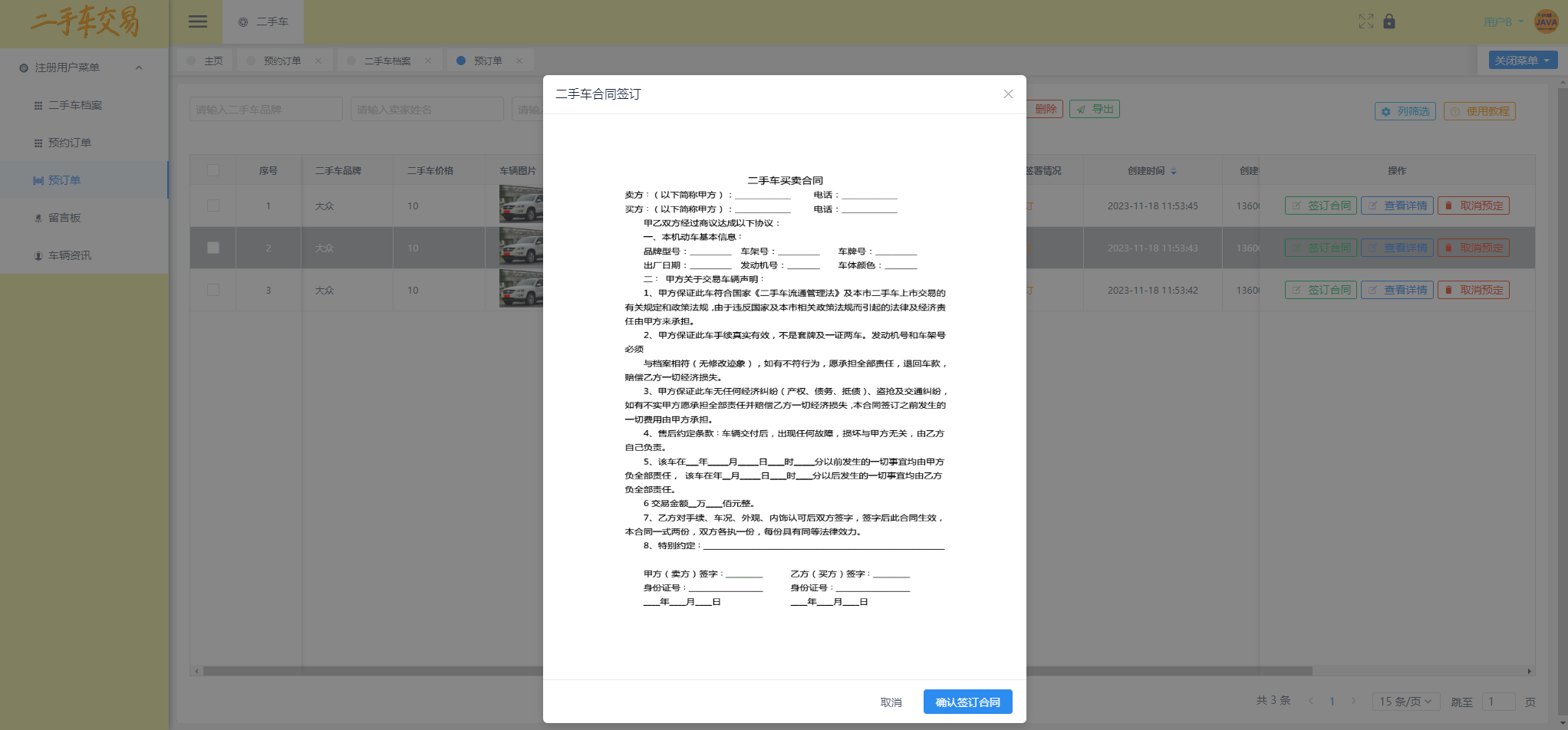Close the 预约订单 tab with its X
This screenshot has height=730, width=1568.
point(318,61)
